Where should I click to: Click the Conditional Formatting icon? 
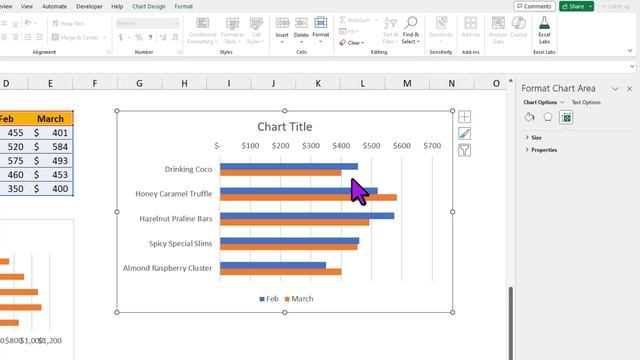click(202, 23)
